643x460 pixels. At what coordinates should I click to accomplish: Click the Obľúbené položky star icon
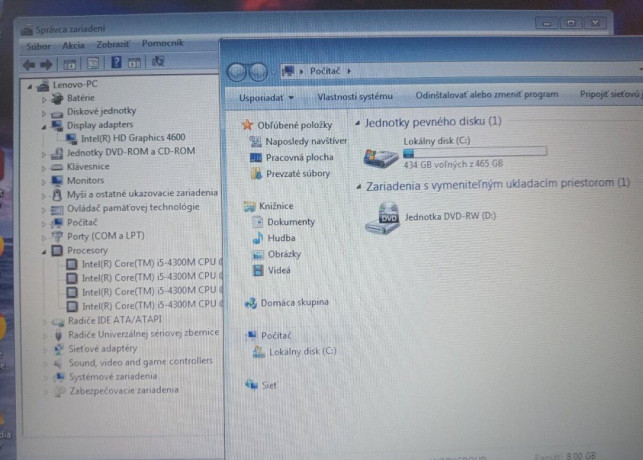[x=247, y=125]
